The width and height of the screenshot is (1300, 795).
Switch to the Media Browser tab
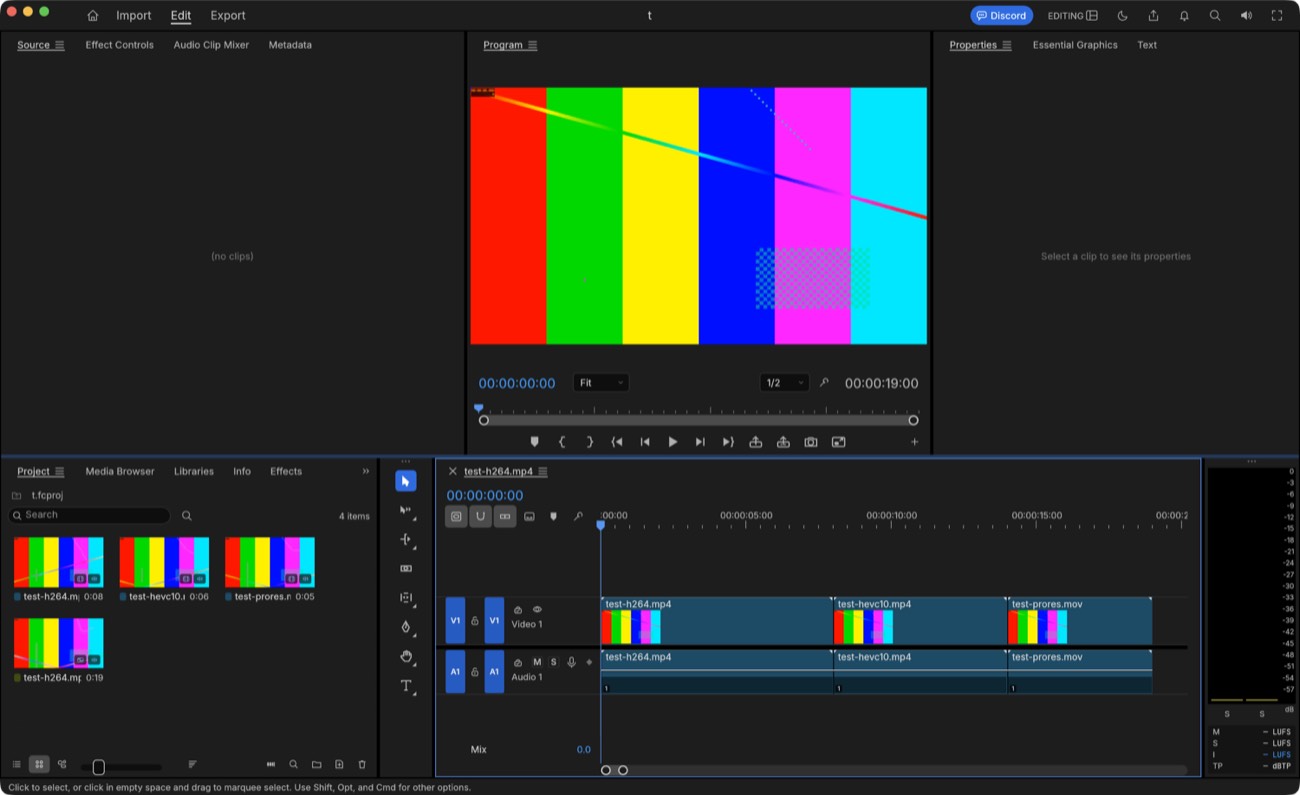coord(120,471)
